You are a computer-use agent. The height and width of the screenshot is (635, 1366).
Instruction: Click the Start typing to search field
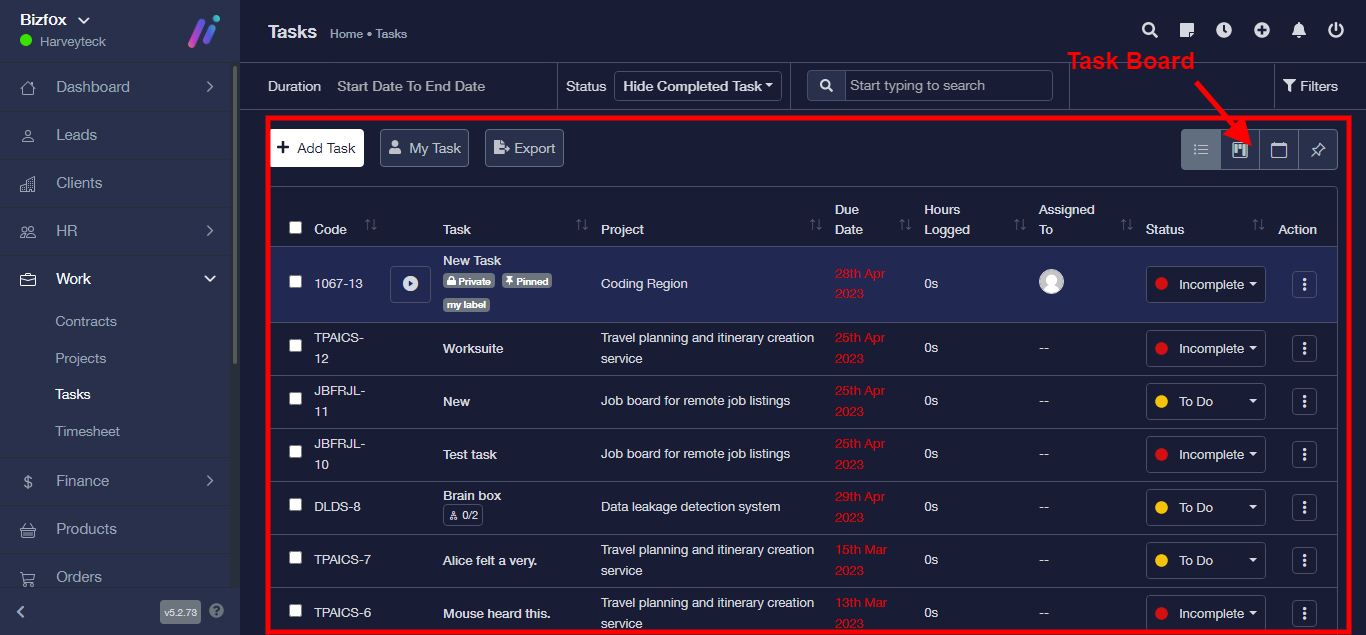coord(948,86)
